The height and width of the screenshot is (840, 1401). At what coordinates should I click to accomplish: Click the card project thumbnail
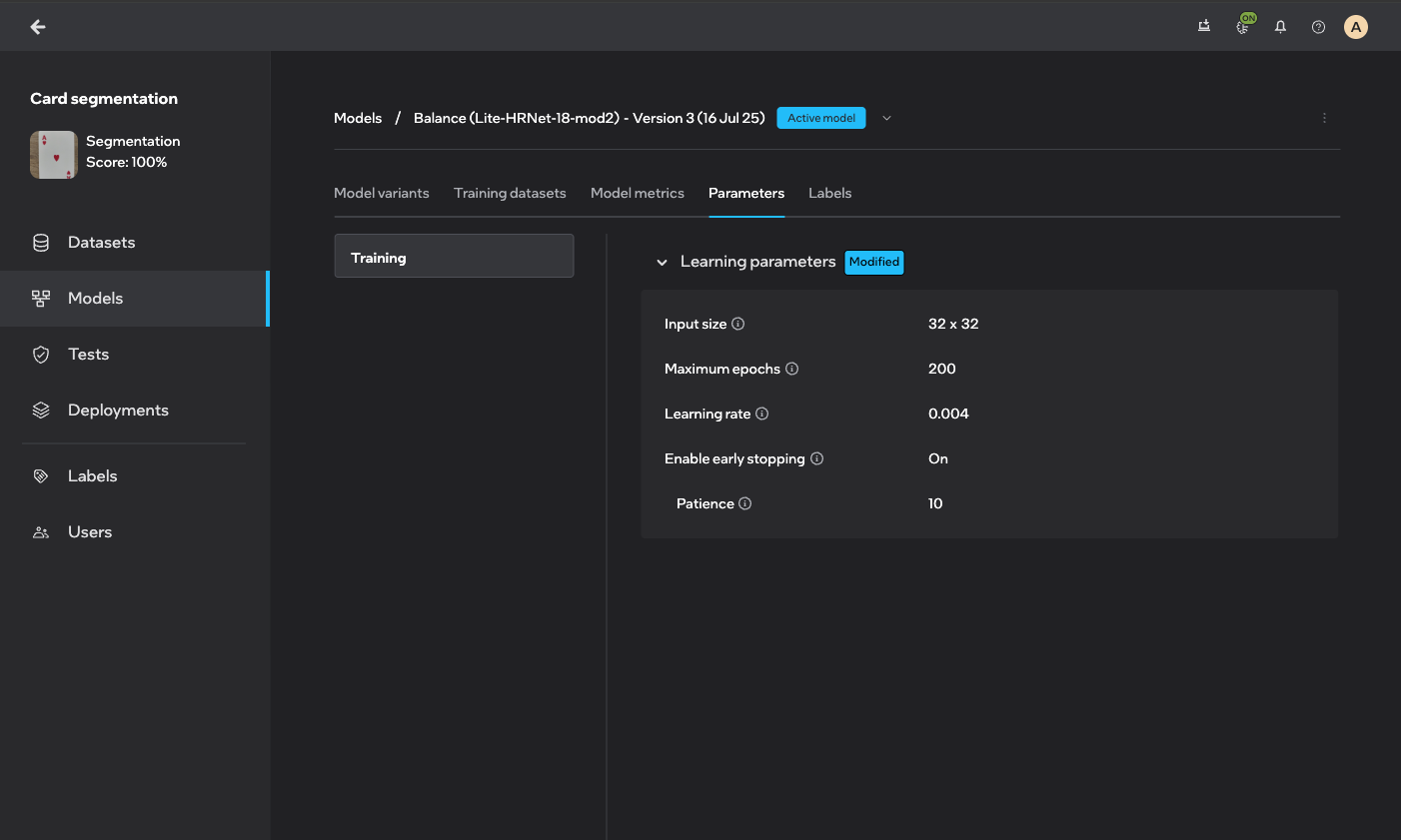[x=54, y=155]
